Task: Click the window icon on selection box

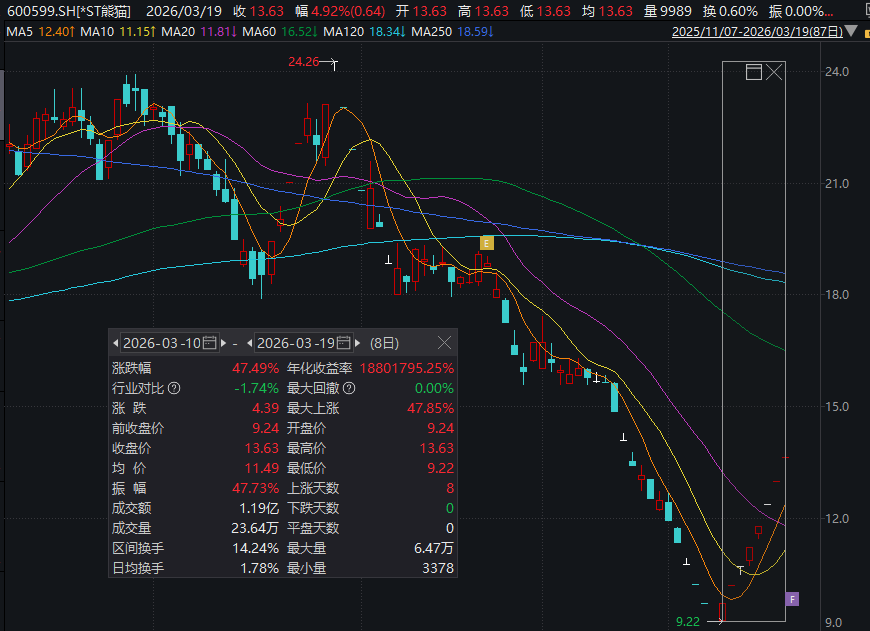Action: 754,72
